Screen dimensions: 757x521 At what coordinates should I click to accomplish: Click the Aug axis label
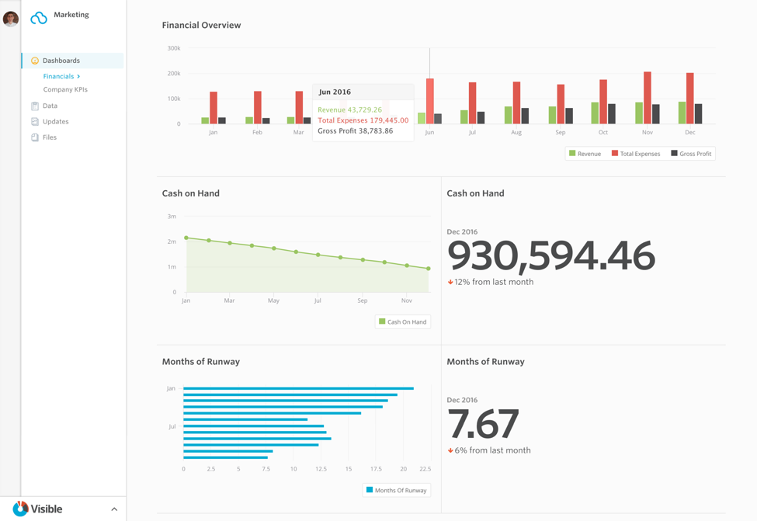pos(516,132)
